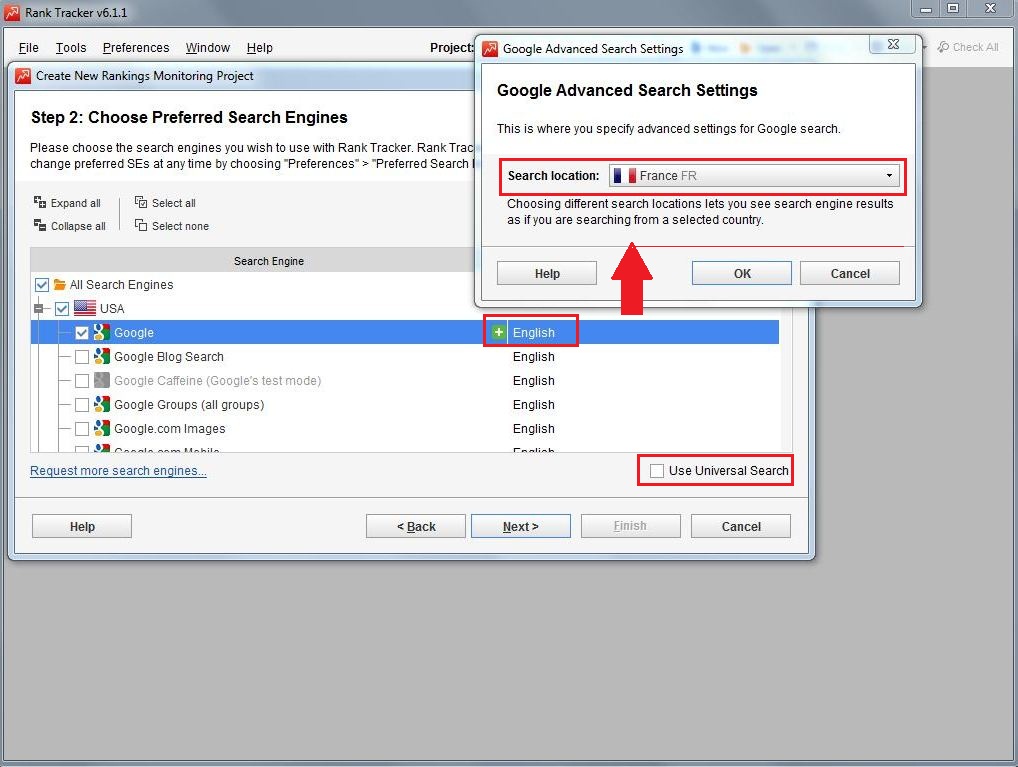The height and width of the screenshot is (767, 1018).
Task: Click Help in the project wizard
Action: [x=82, y=526]
